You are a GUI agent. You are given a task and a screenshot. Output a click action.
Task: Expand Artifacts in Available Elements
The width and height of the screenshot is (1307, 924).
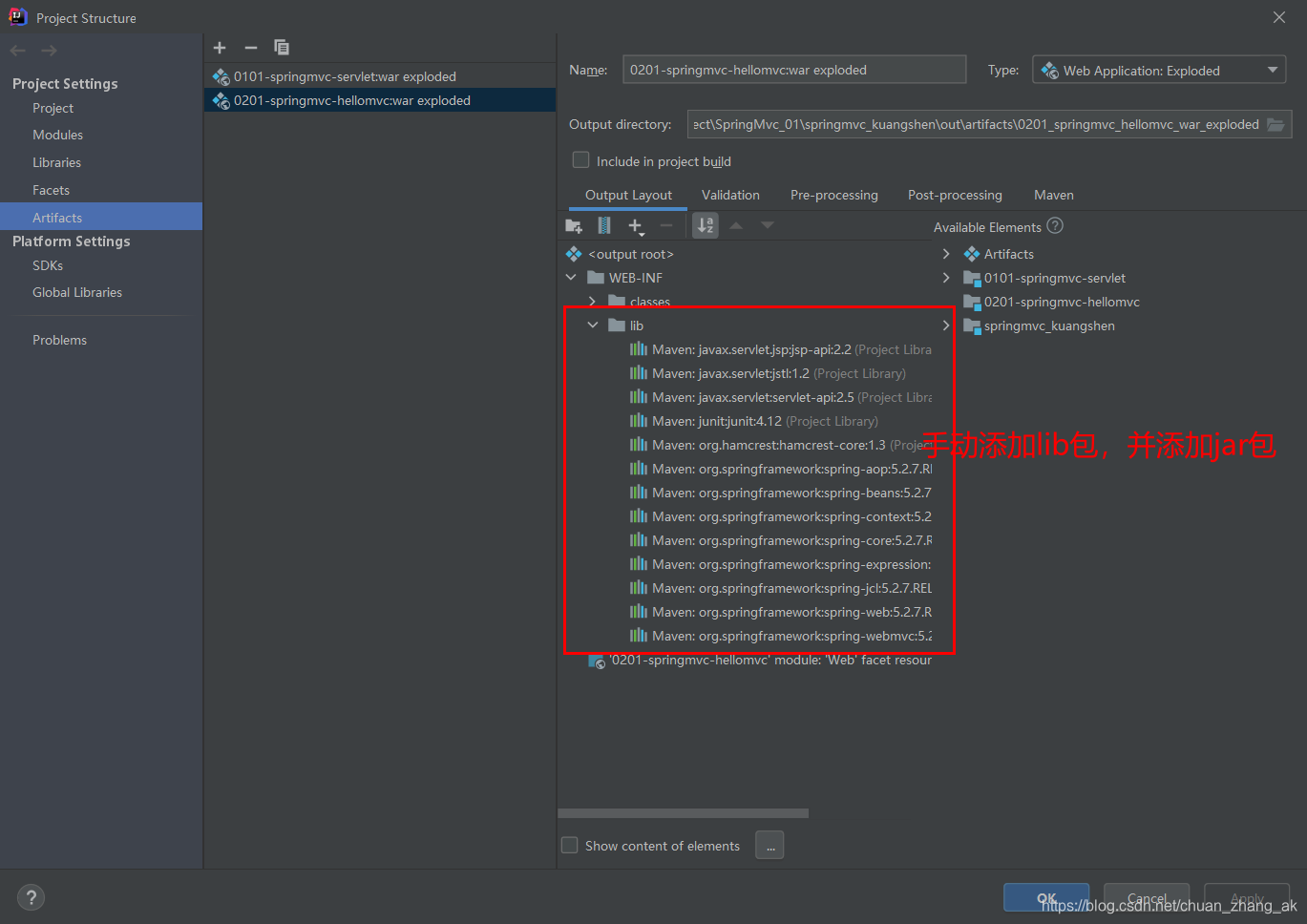pos(946,254)
